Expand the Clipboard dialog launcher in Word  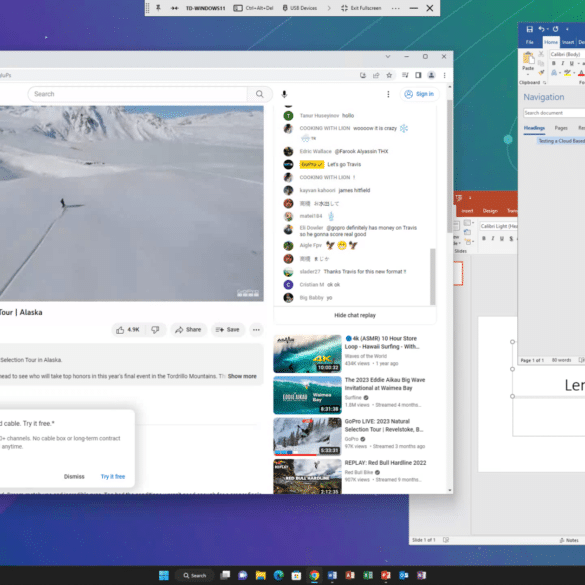(x=545, y=83)
